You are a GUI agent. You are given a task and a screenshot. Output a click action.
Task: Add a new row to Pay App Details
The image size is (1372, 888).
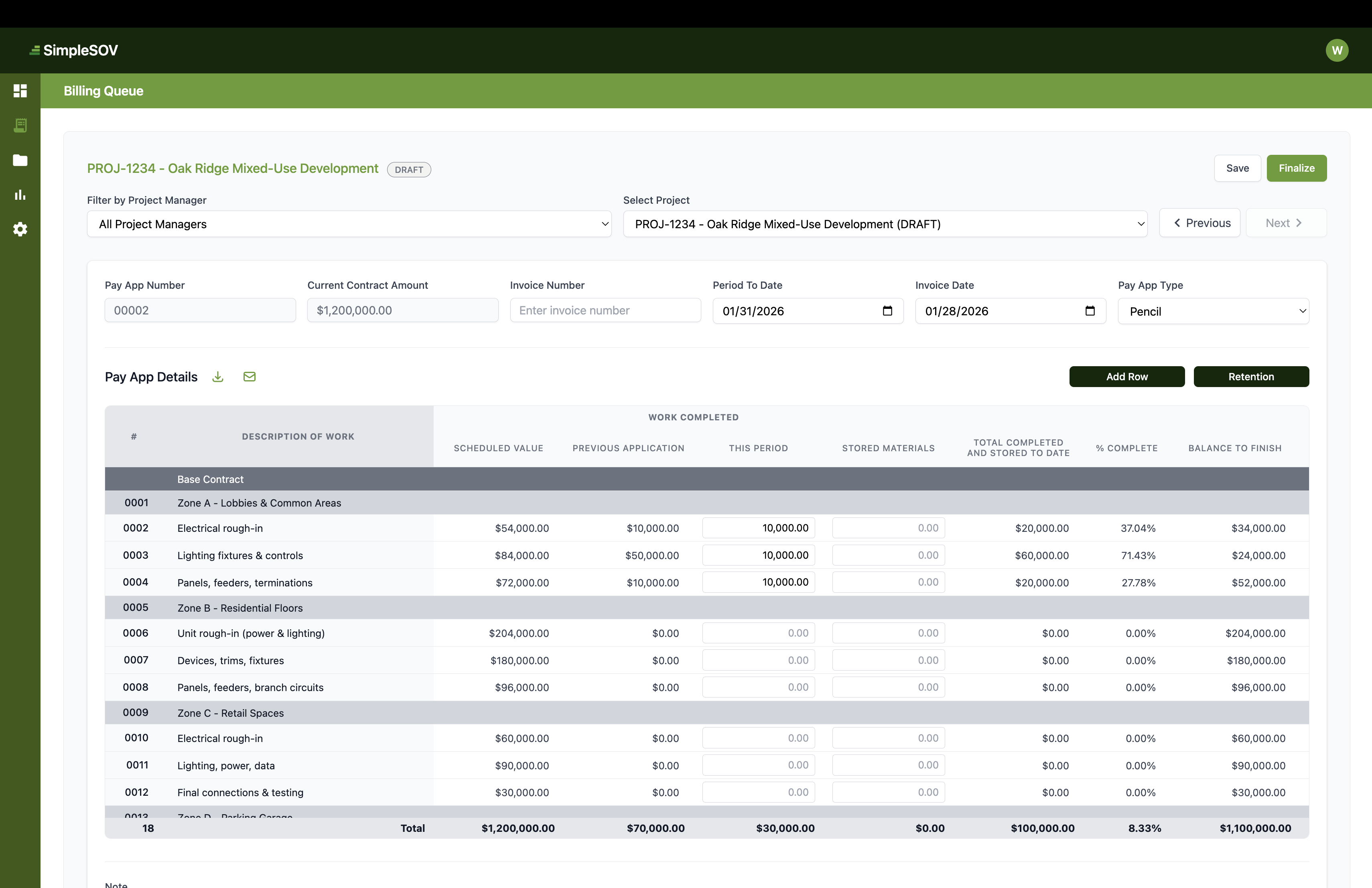click(x=1127, y=376)
